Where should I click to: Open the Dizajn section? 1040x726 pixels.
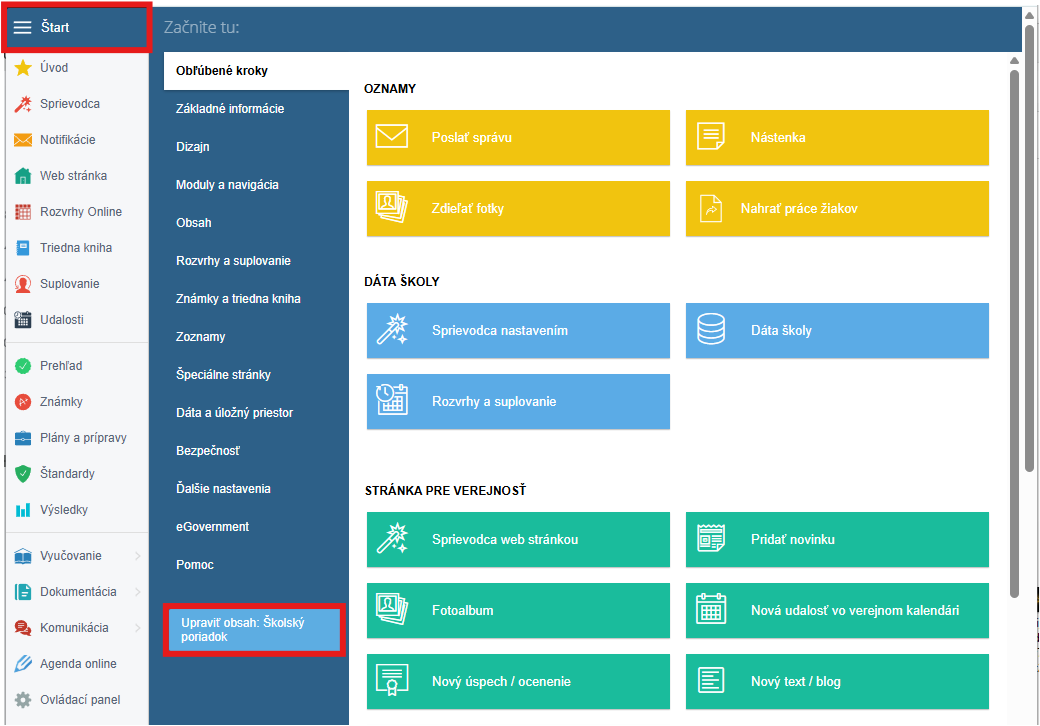pyautogui.click(x=256, y=147)
